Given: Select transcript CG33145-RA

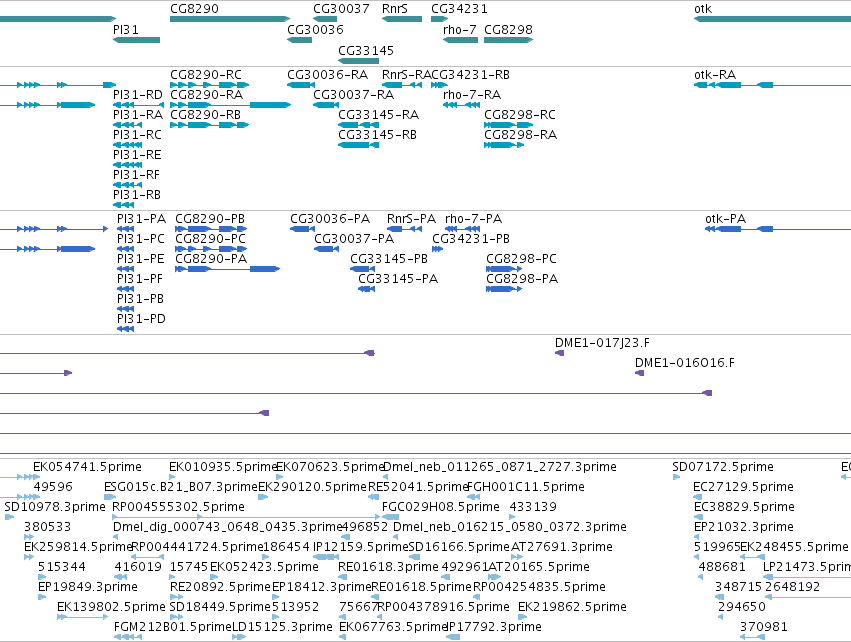Looking at the screenshot, I should (x=358, y=125).
